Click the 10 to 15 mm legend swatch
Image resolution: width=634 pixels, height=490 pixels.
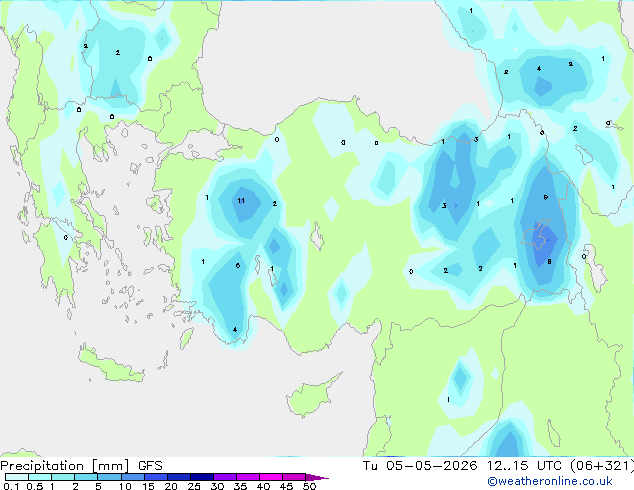click(x=132, y=477)
